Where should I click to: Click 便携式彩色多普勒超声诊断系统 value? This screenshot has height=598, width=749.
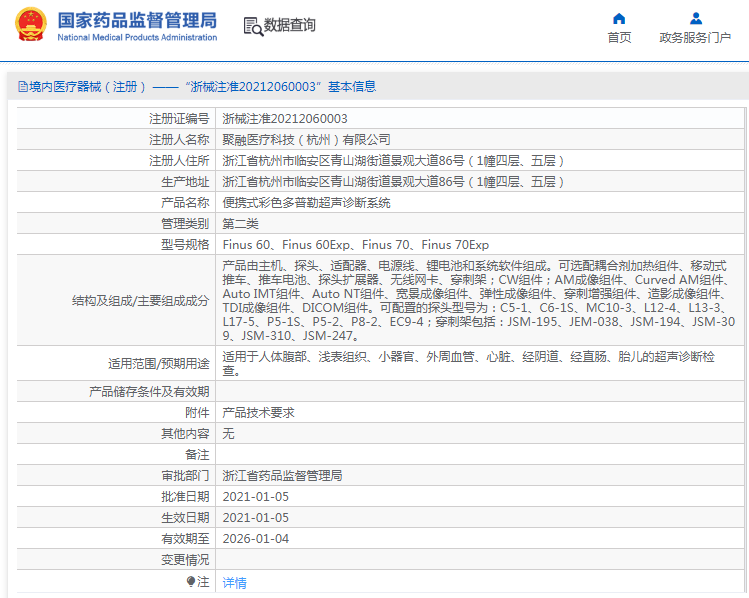pos(307,203)
